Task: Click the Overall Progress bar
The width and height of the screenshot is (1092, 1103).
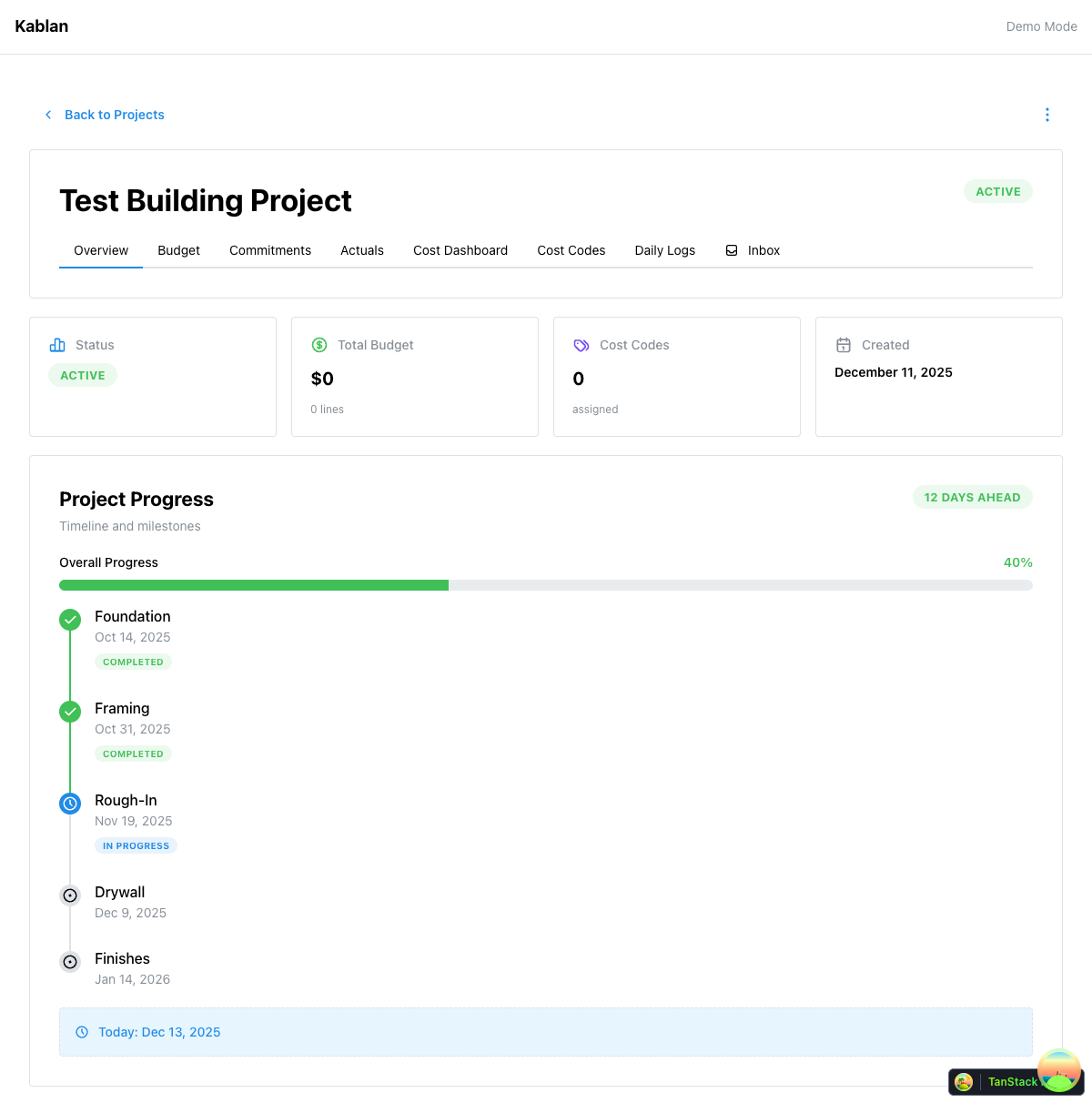Action: point(546,584)
